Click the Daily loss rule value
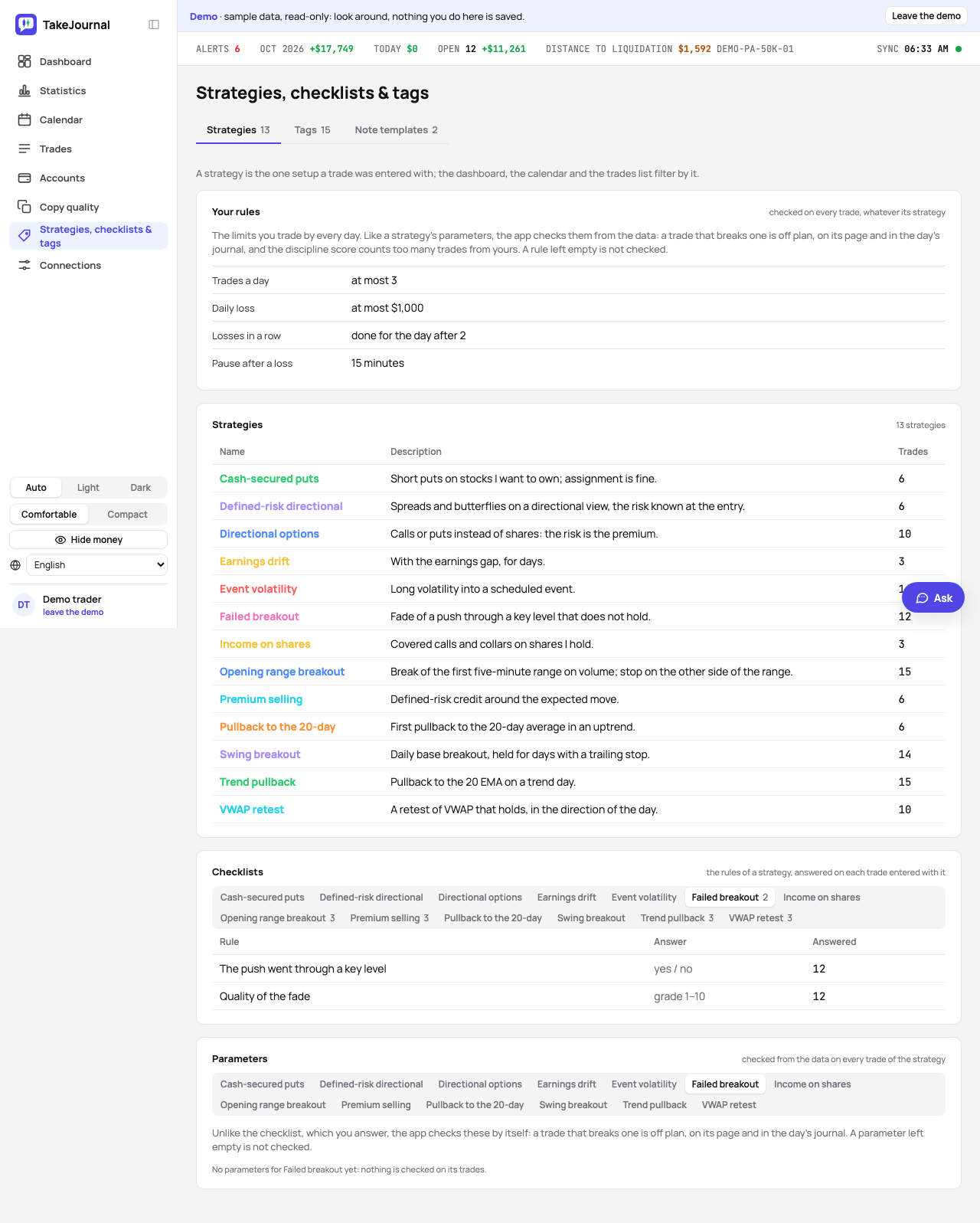The width and height of the screenshot is (980, 1223). [387, 308]
